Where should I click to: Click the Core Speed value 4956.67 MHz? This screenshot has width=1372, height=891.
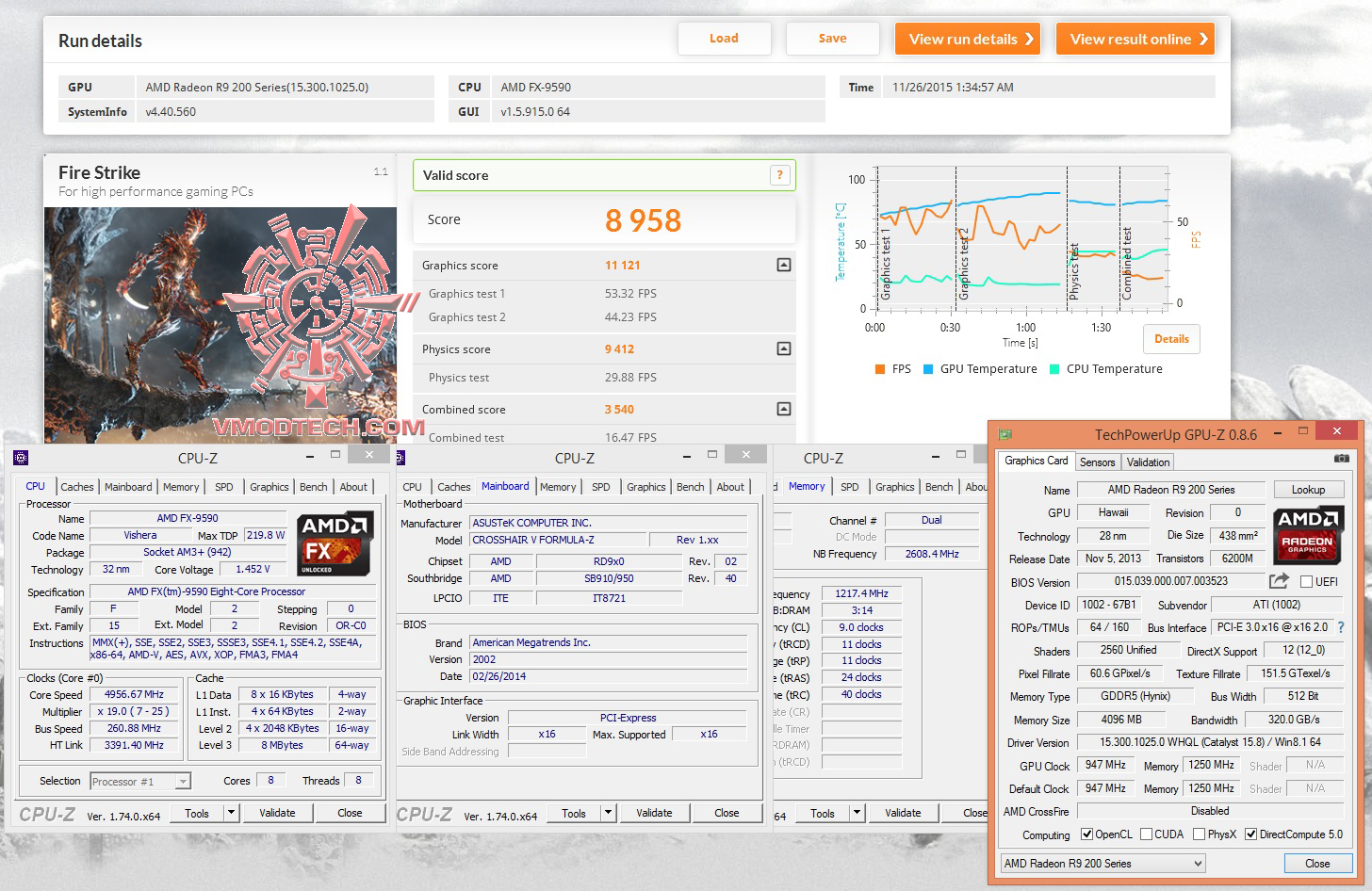[134, 695]
